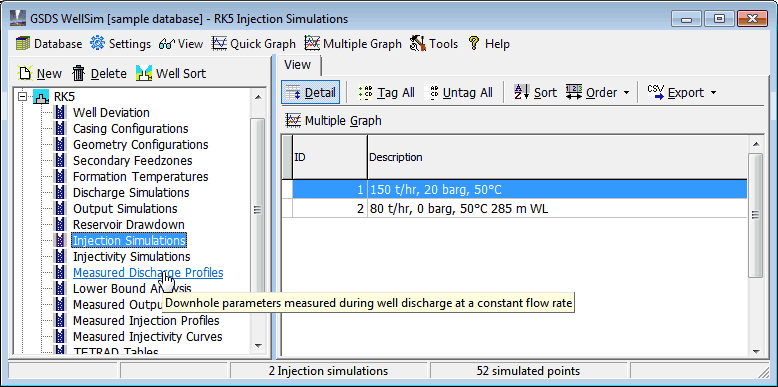Switch to the View tab
Viewport: 778px width, 387px height.
[298, 65]
